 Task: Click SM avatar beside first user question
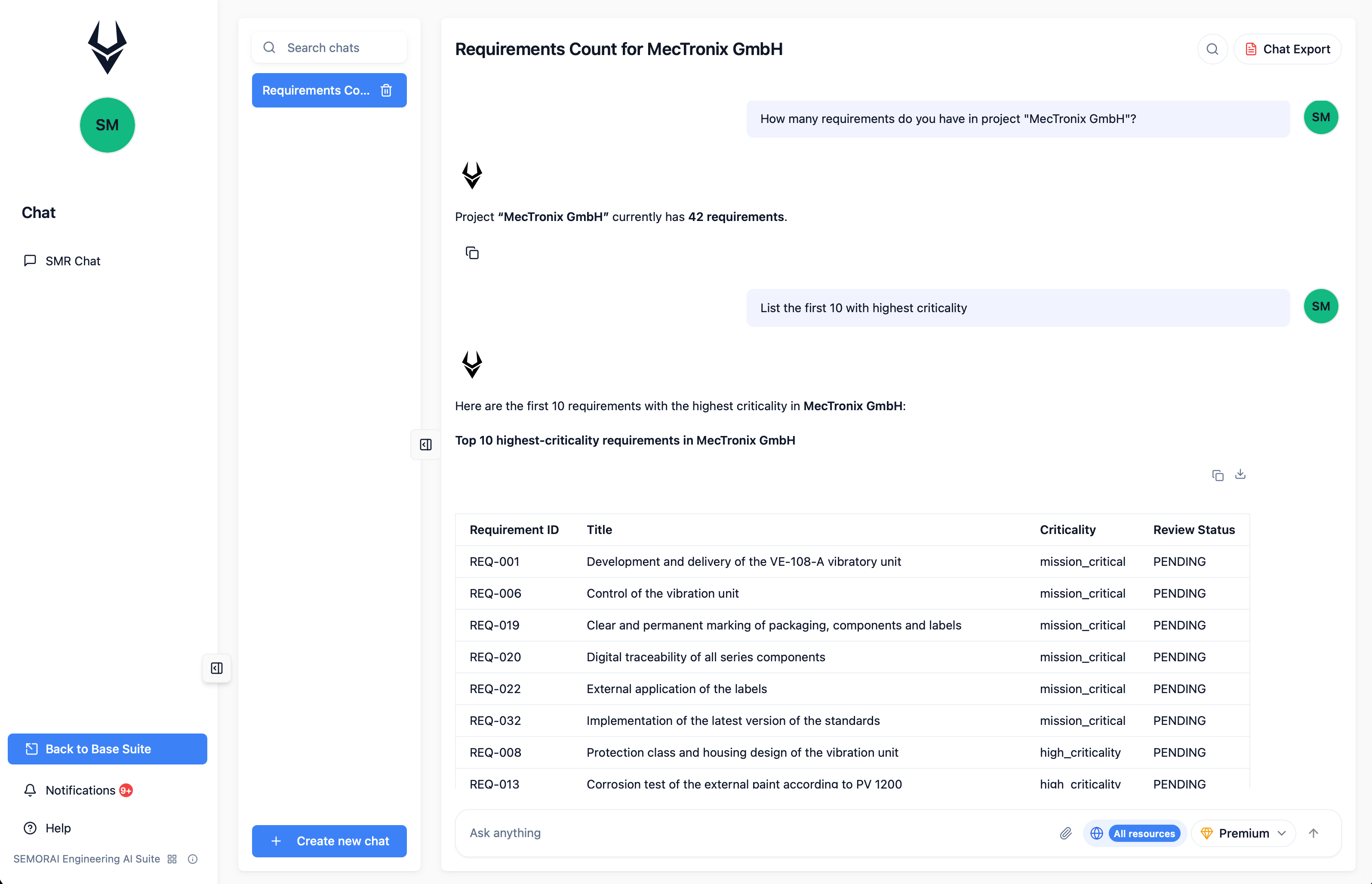(x=1321, y=117)
